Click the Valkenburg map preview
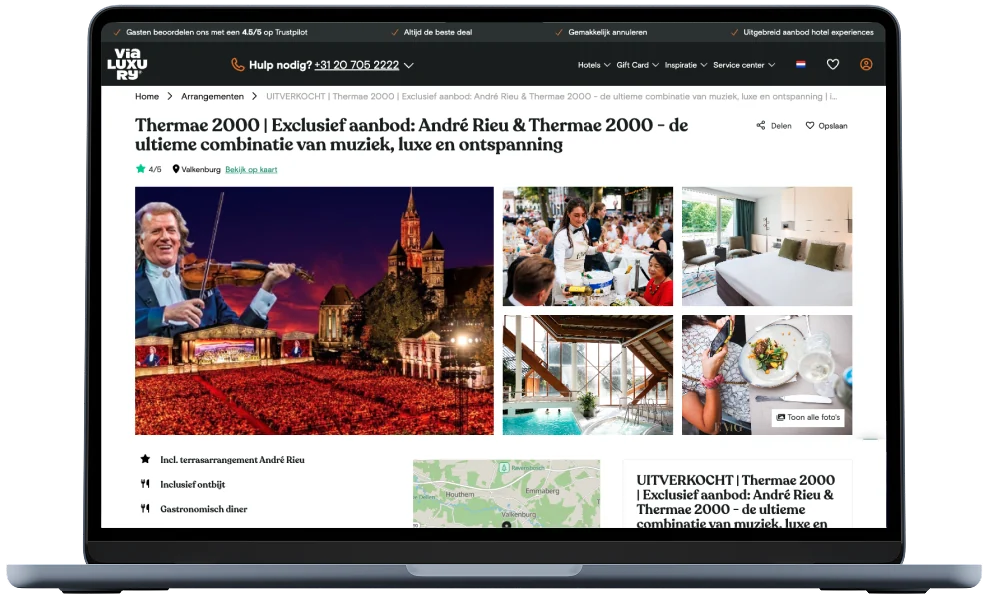 (506, 493)
